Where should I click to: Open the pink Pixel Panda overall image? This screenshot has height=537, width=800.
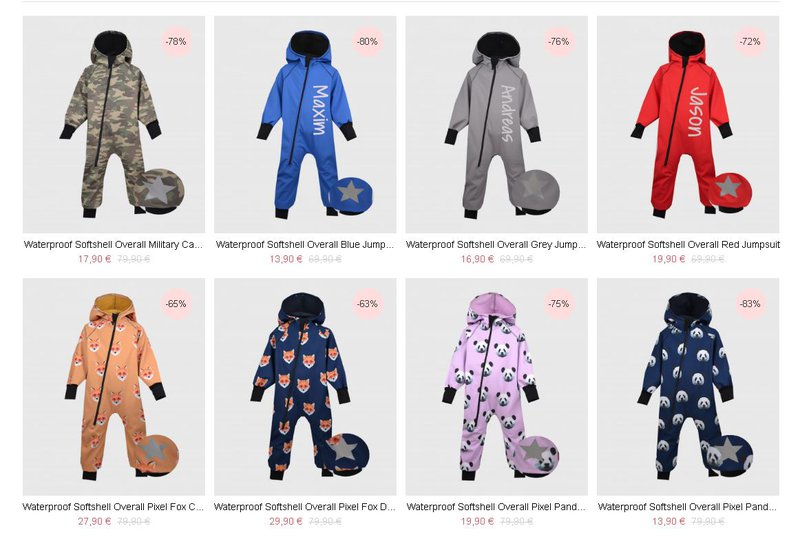[496, 387]
